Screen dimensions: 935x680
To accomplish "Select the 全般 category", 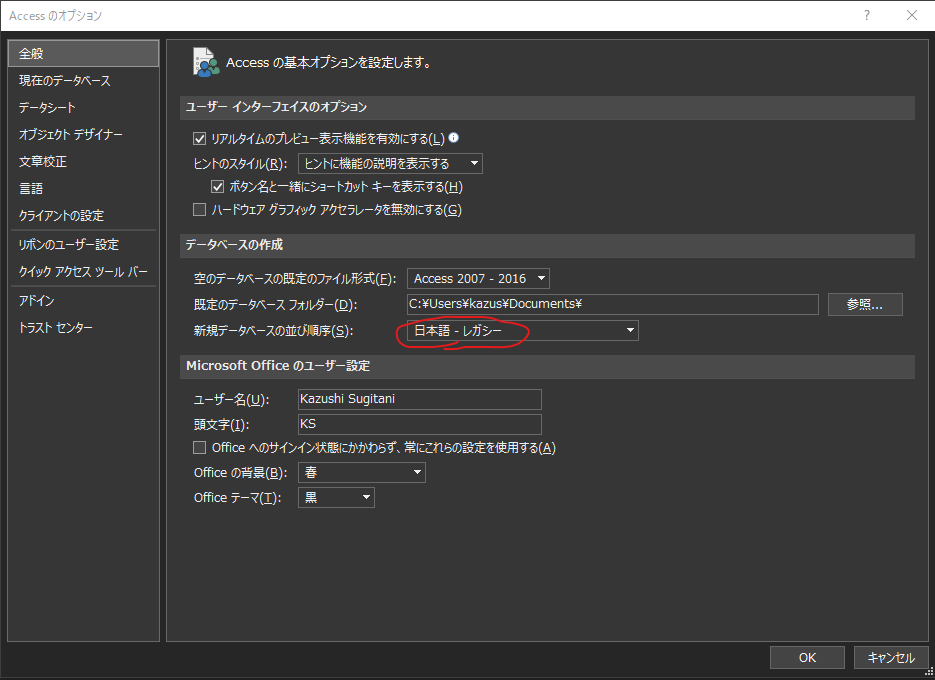I will [x=83, y=54].
